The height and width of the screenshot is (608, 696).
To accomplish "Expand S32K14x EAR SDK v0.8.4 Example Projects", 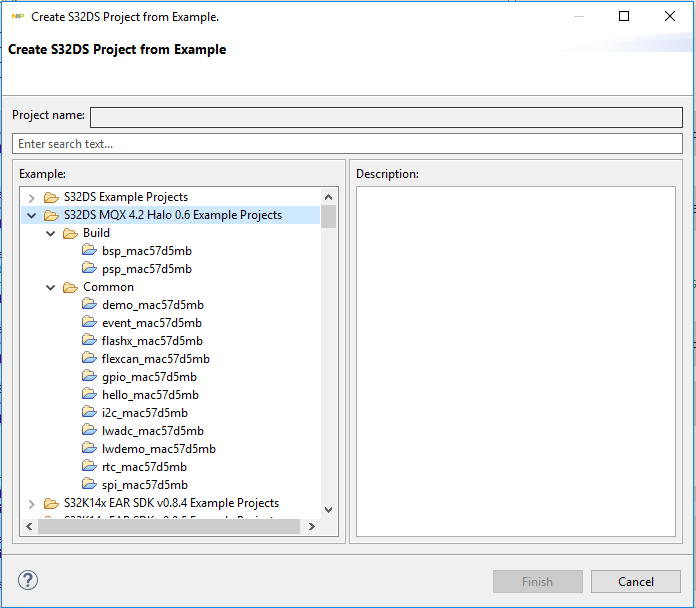I will [32, 504].
